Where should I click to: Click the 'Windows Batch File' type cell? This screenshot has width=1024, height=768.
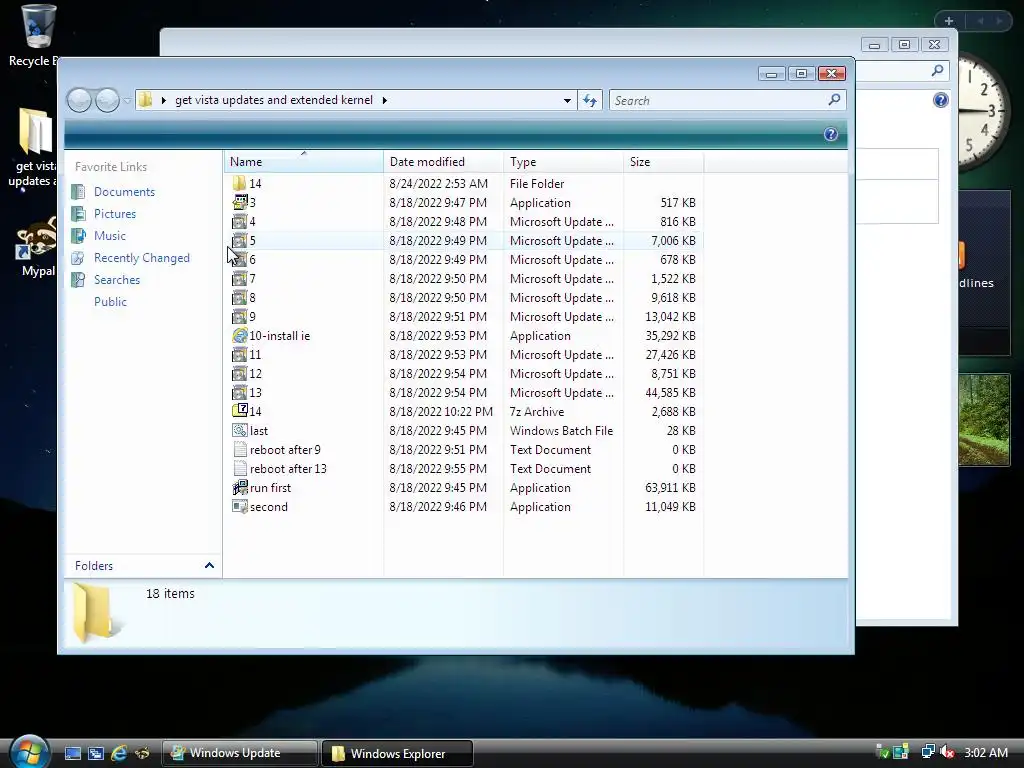pyautogui.click(x=561, y=430)
